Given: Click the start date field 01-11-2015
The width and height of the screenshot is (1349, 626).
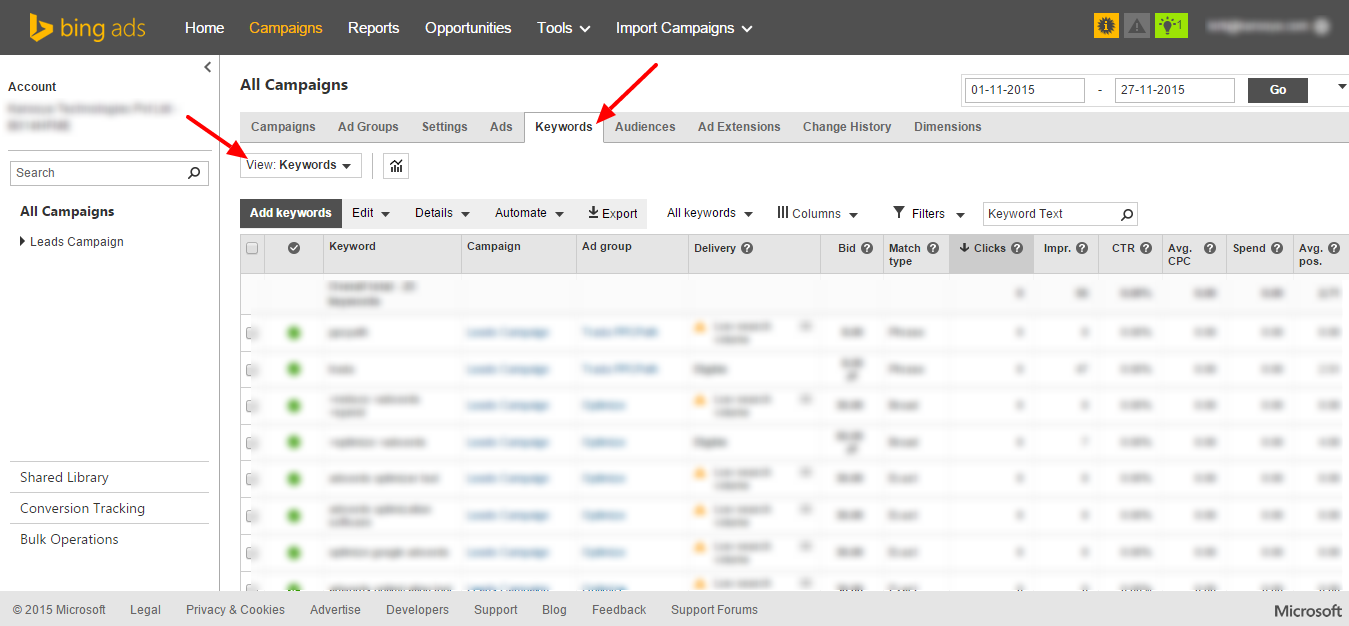Looking at the screenshot, I should click(1025, 90).
